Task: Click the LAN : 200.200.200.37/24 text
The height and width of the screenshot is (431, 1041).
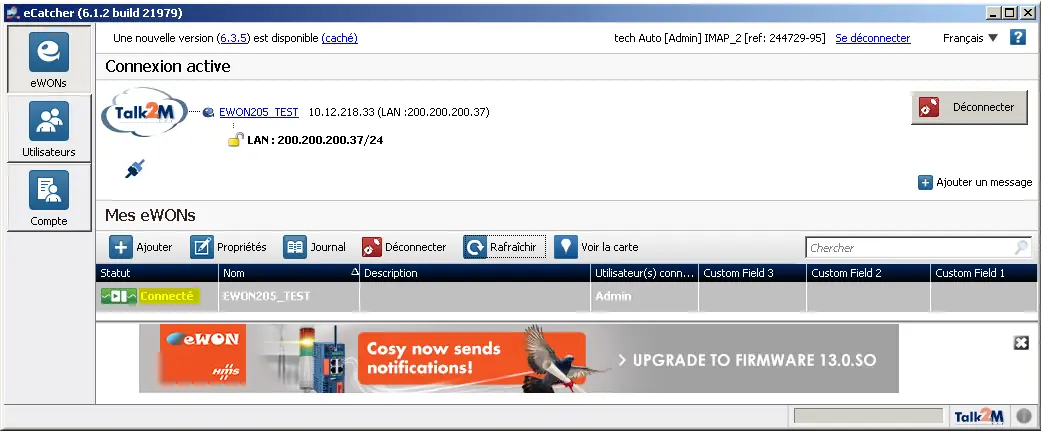Action: pos(315,140)
